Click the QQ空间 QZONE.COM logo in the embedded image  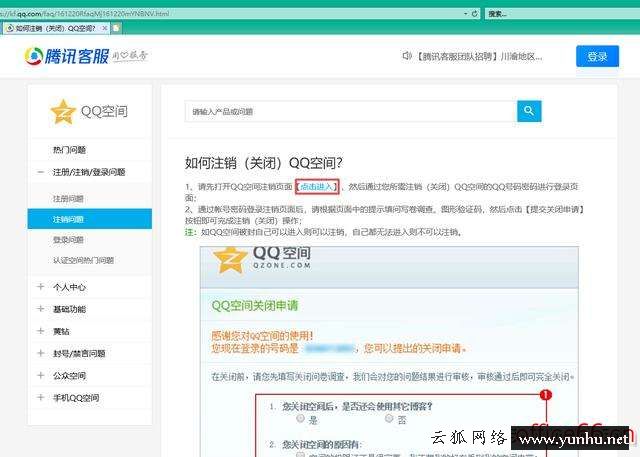[262, 258]
